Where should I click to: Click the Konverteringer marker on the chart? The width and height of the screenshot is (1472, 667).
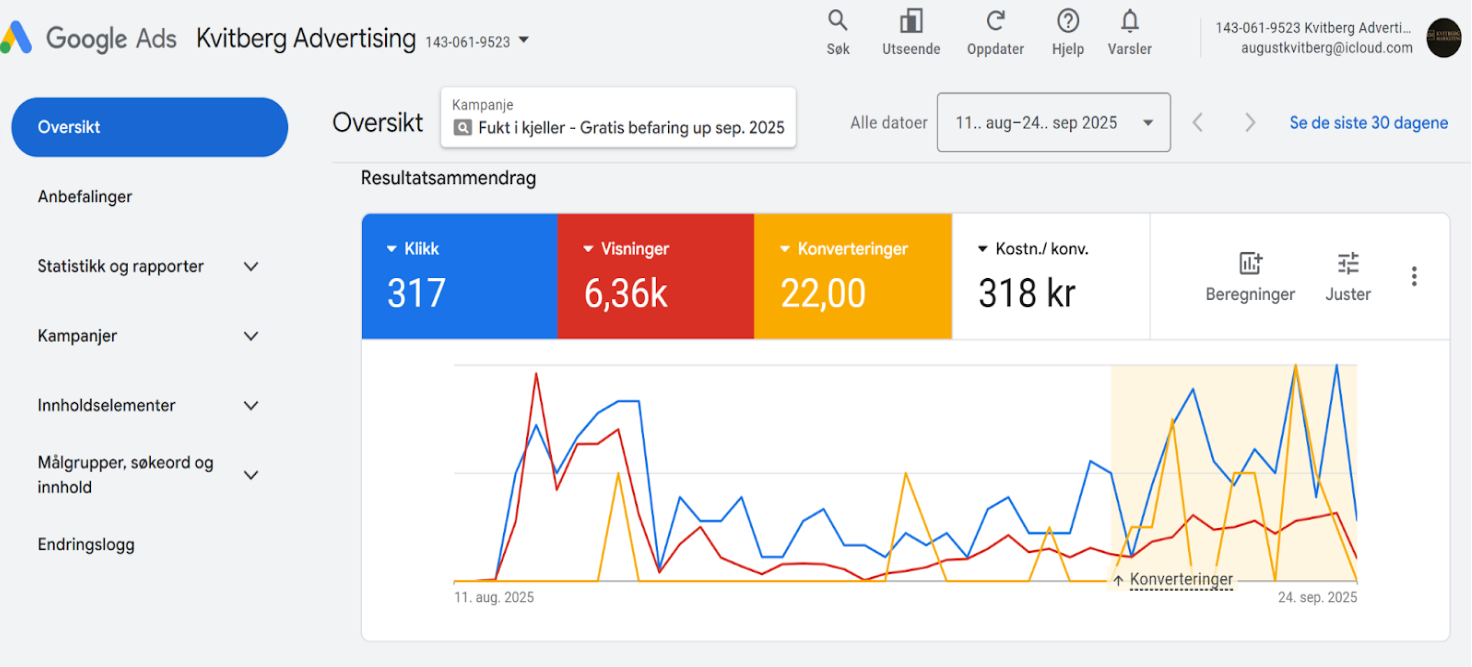[x=1181, y=578]
